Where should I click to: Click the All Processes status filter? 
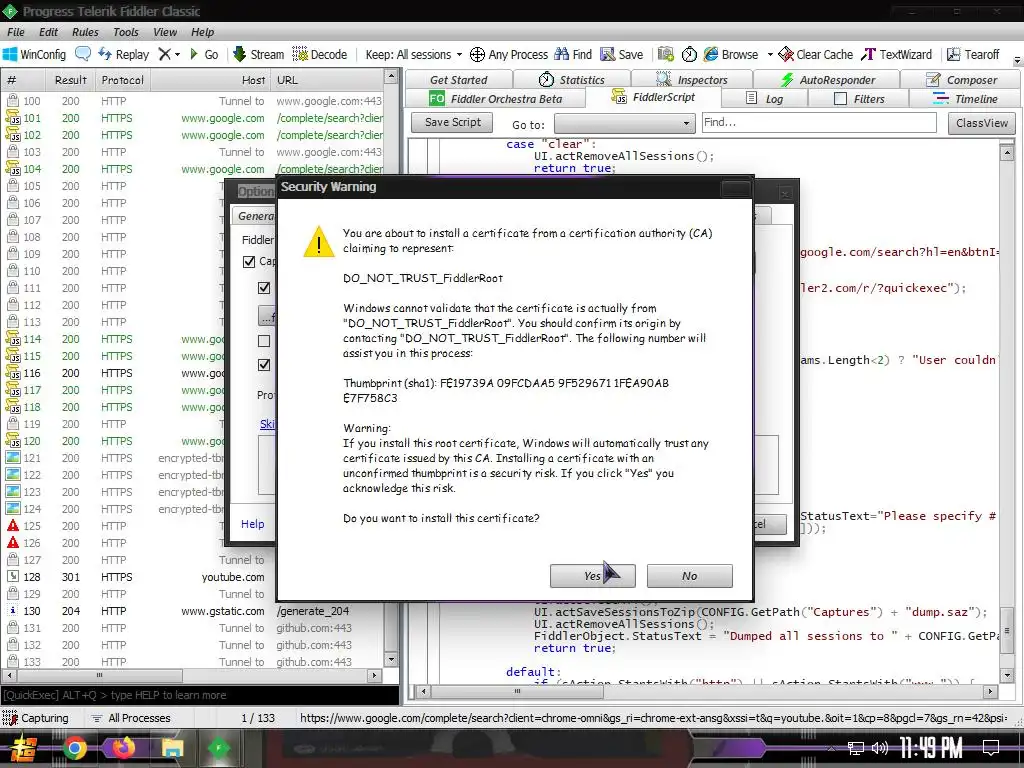pos(131,718)
